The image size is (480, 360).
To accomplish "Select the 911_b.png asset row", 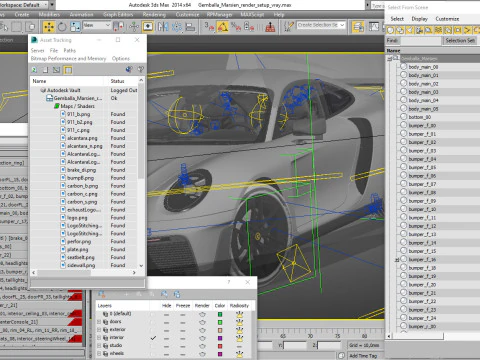I will [x=84, y=114].
